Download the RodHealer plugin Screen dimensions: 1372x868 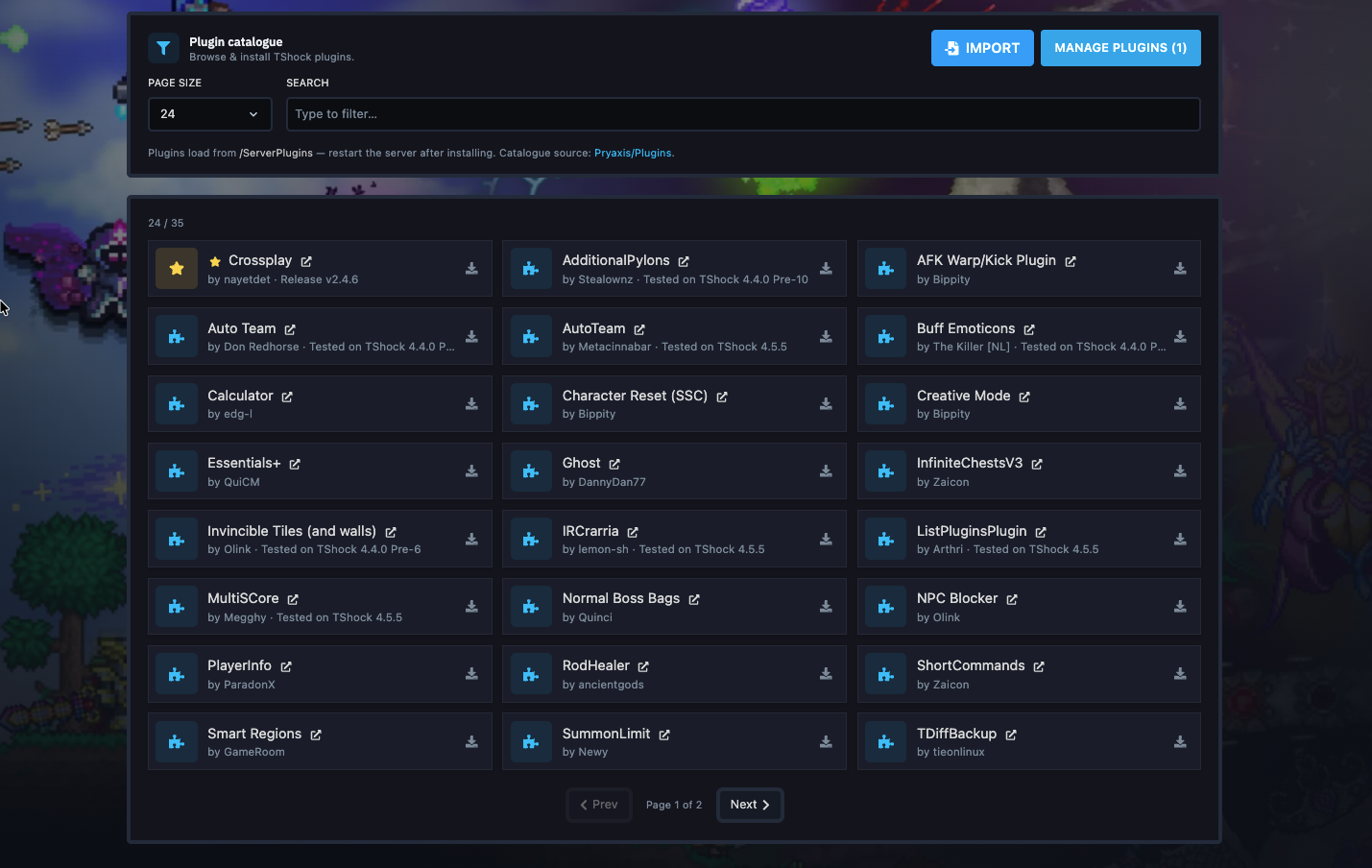(x=826, y=674)
